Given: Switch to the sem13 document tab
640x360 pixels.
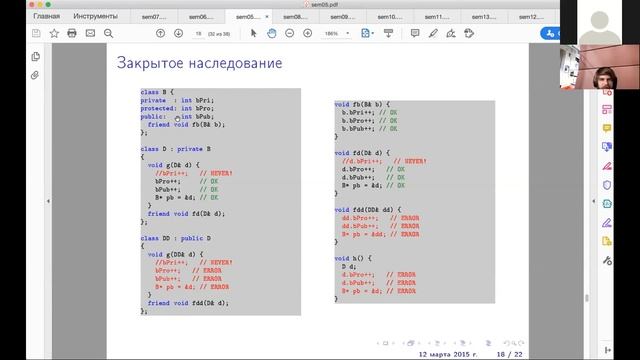Looking at the screenshot, I should tap(484, 17).
